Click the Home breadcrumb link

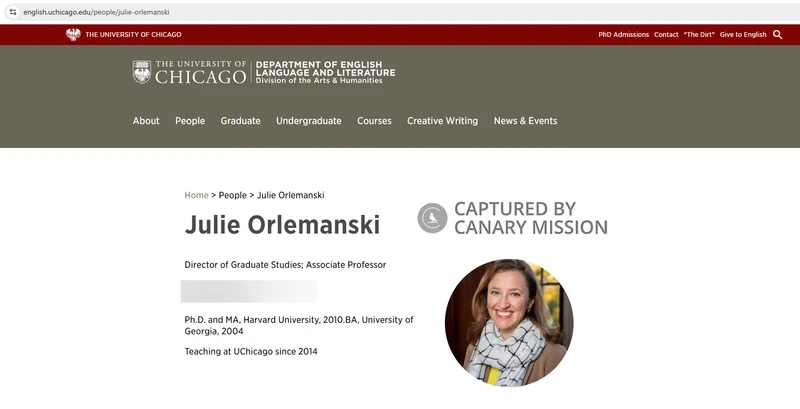(196, 195)
